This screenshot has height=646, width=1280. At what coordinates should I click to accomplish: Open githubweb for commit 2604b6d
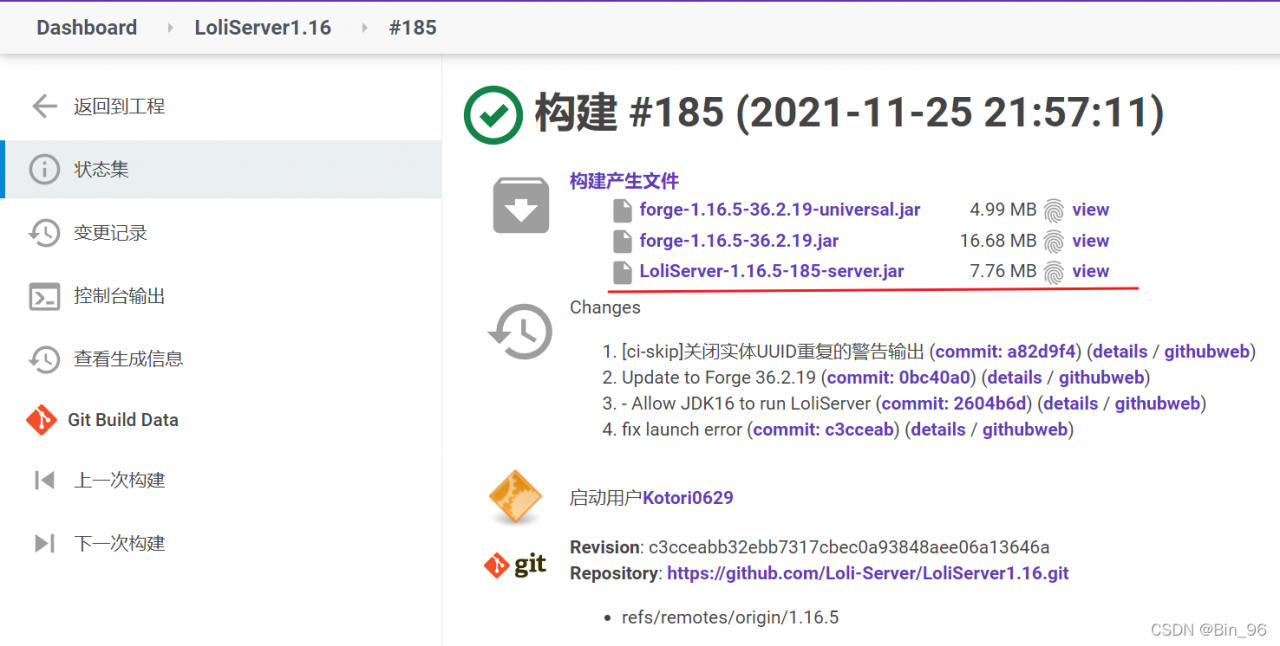(x=1158, y=404)
